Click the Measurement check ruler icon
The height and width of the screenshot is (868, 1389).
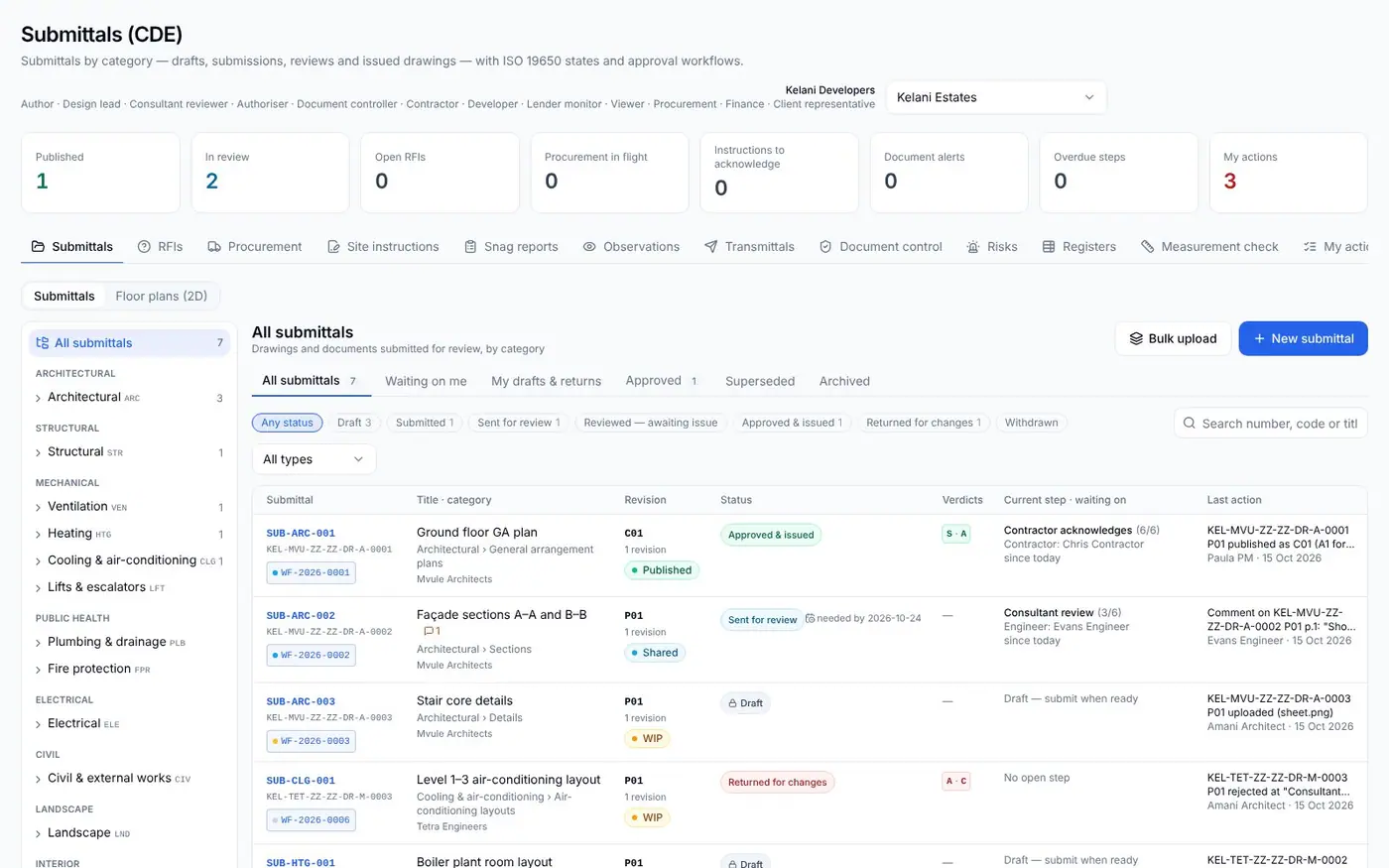click(x=1148, y=247)
